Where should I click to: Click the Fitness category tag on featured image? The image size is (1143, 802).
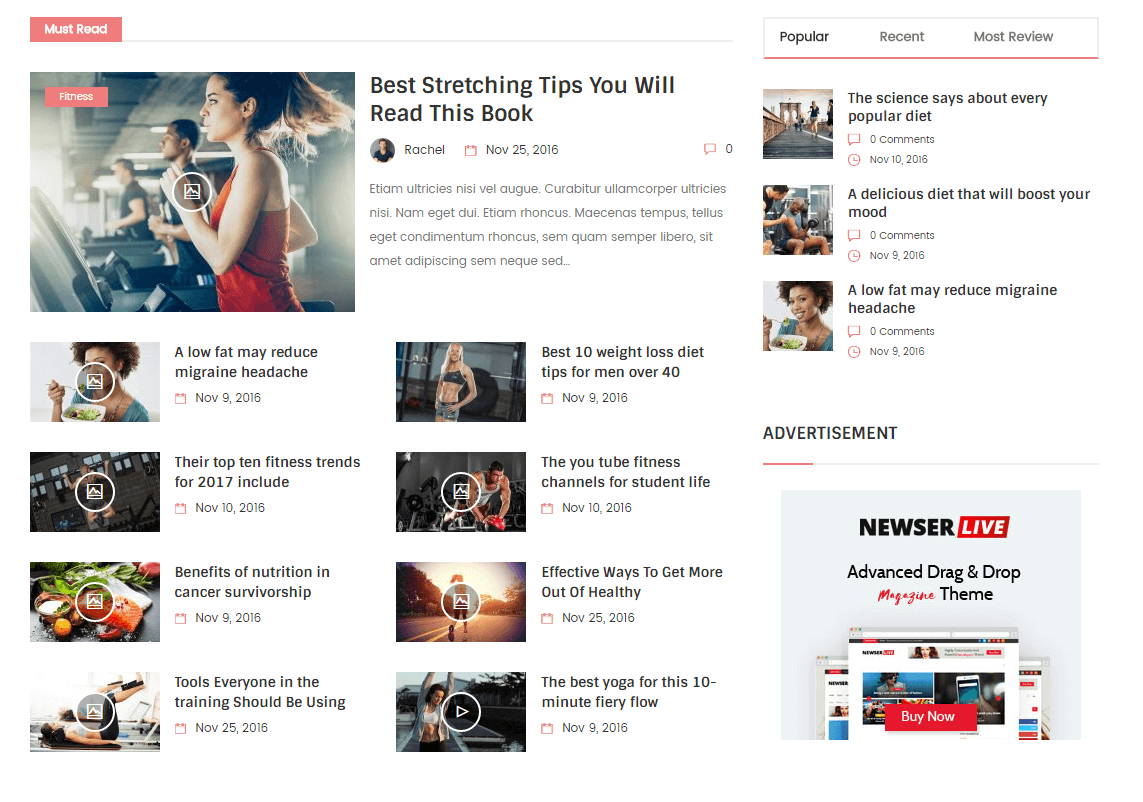click(76, 97)
